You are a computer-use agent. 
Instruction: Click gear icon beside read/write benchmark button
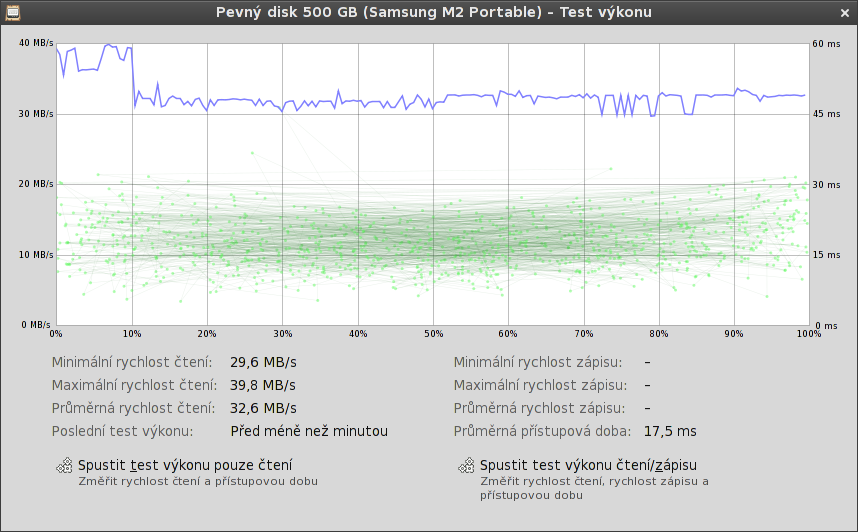click(x=466, y=465)
